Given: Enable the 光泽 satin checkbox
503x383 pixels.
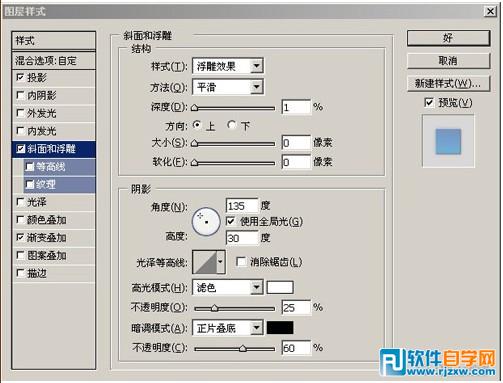Looking at the screenshot, I should 20,202.
